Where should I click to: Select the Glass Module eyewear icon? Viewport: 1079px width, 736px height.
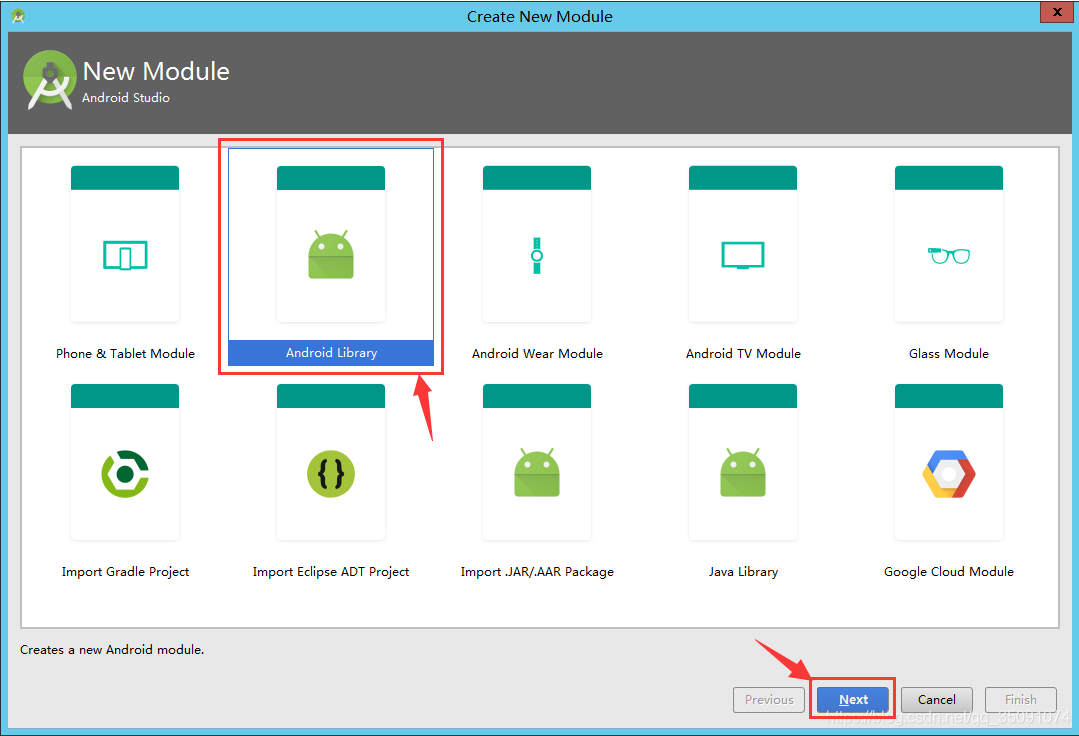(948, 255)
